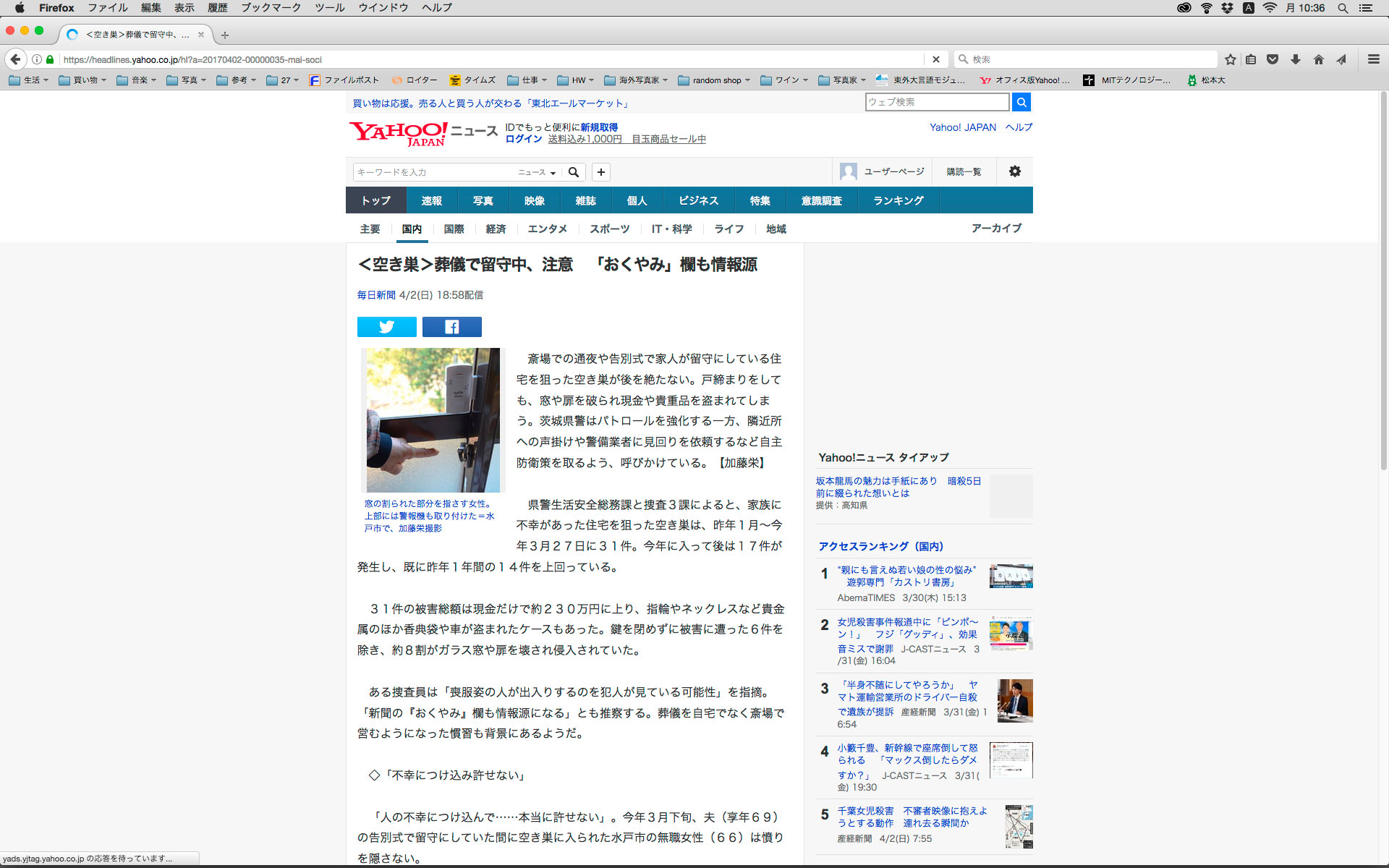Open the ブックマーク menu in menu bar
Screen dimensions: 1389x868
coord(271,8)
